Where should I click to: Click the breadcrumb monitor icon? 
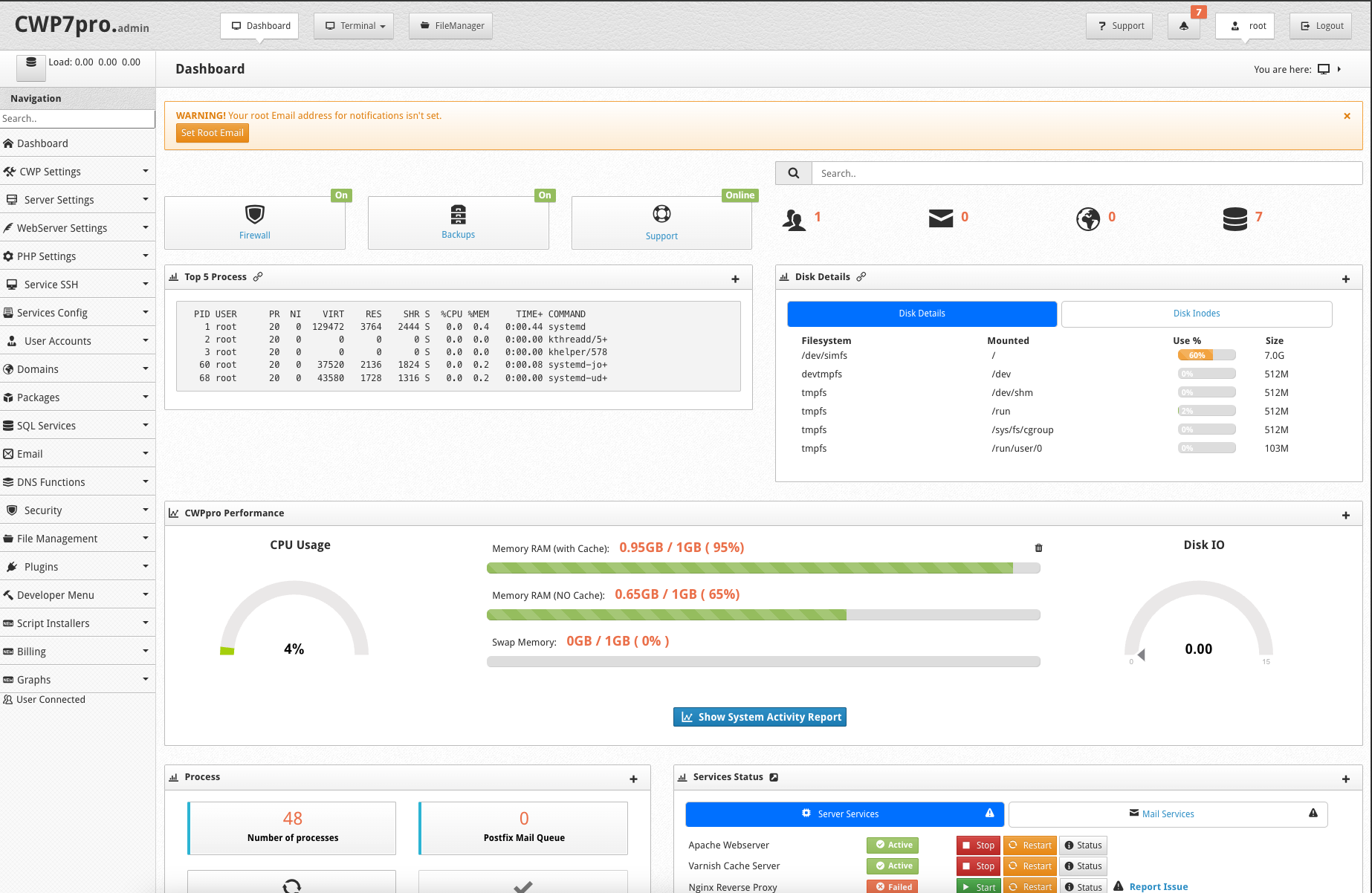(x=1324, y=69)
